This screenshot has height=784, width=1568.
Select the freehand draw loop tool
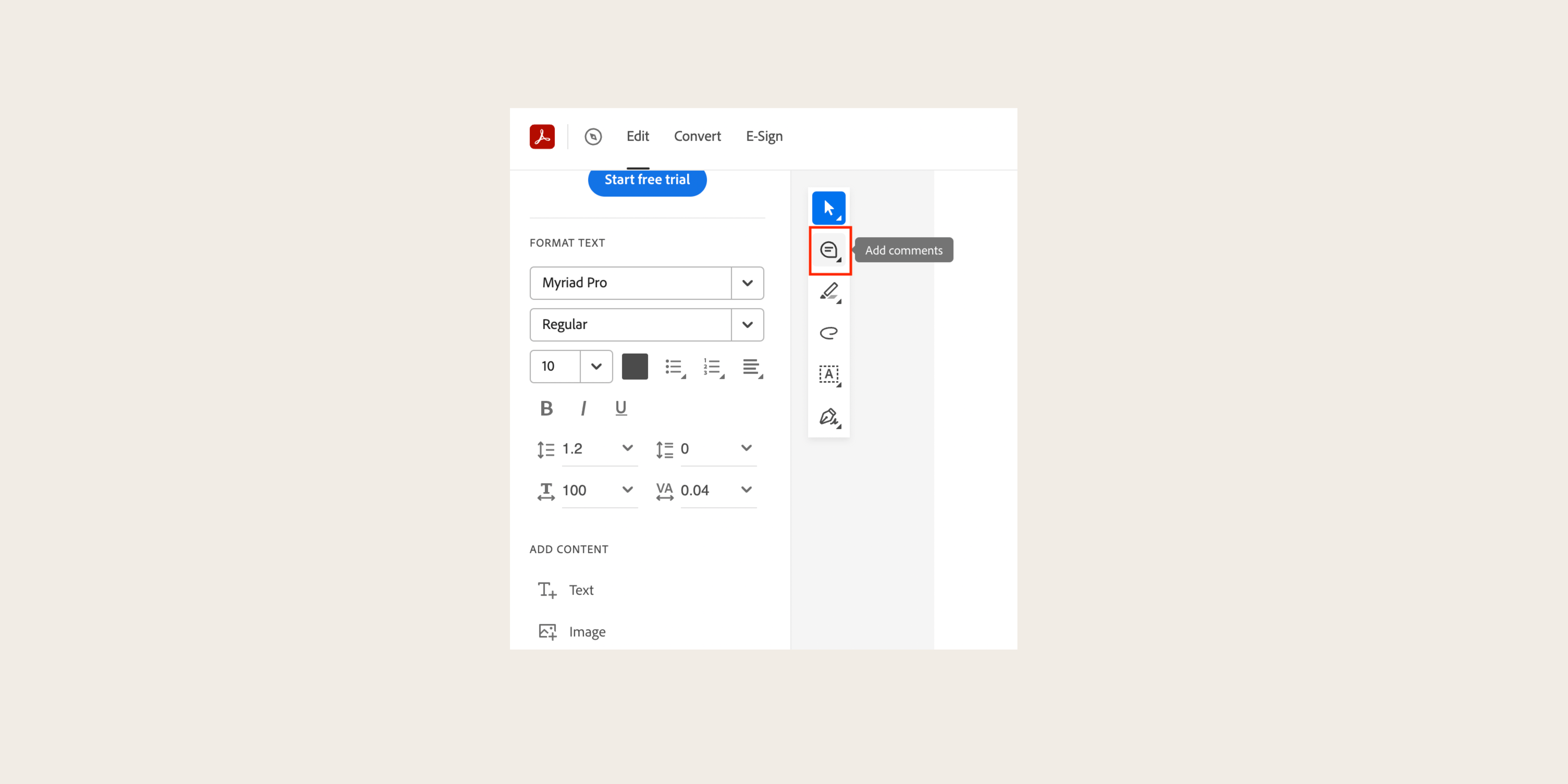(828, 333)
